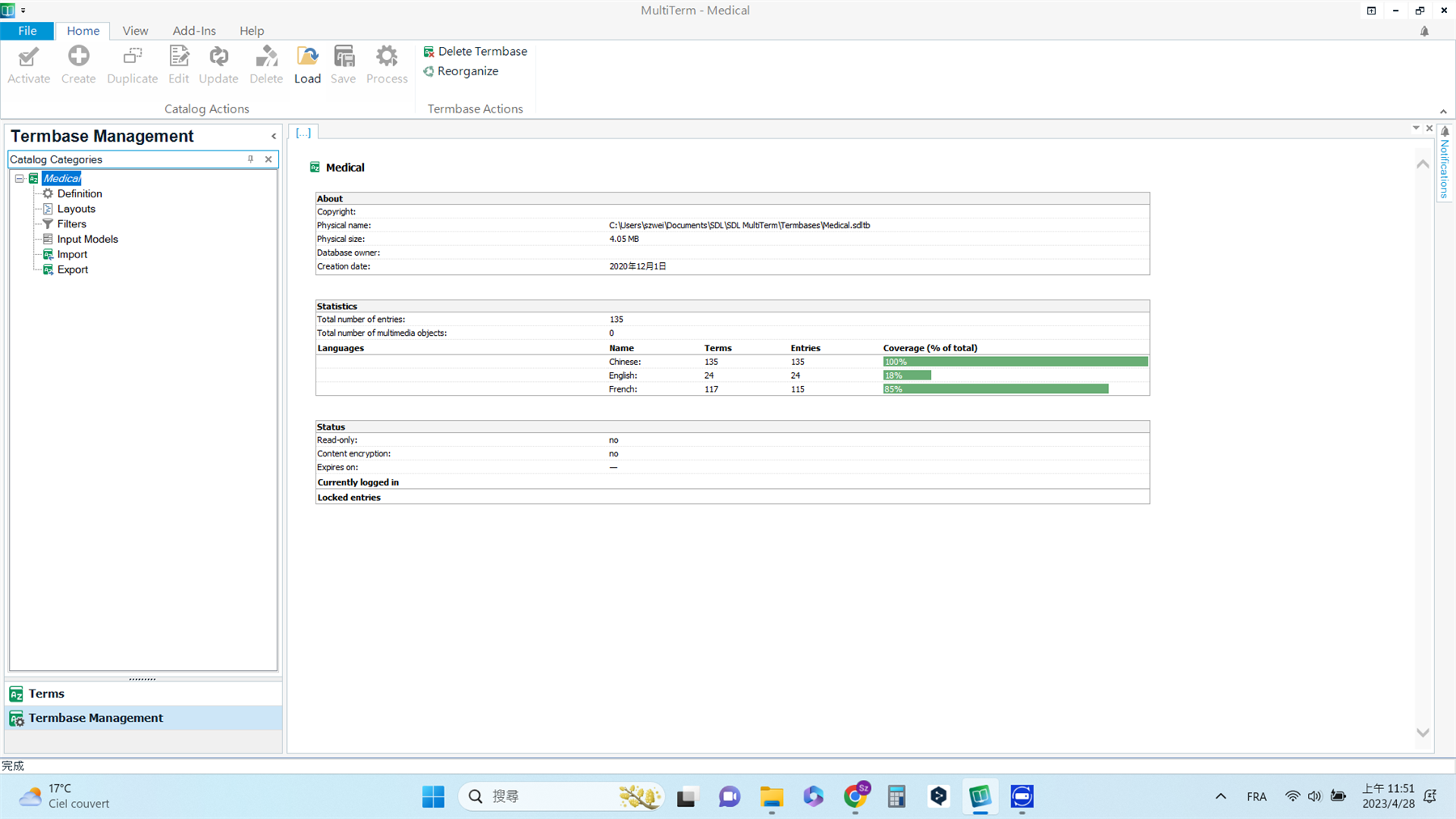Screen dimensions: 1456x819
Task: Click the scroll up arrow in overview
Action: point(1423,164)
